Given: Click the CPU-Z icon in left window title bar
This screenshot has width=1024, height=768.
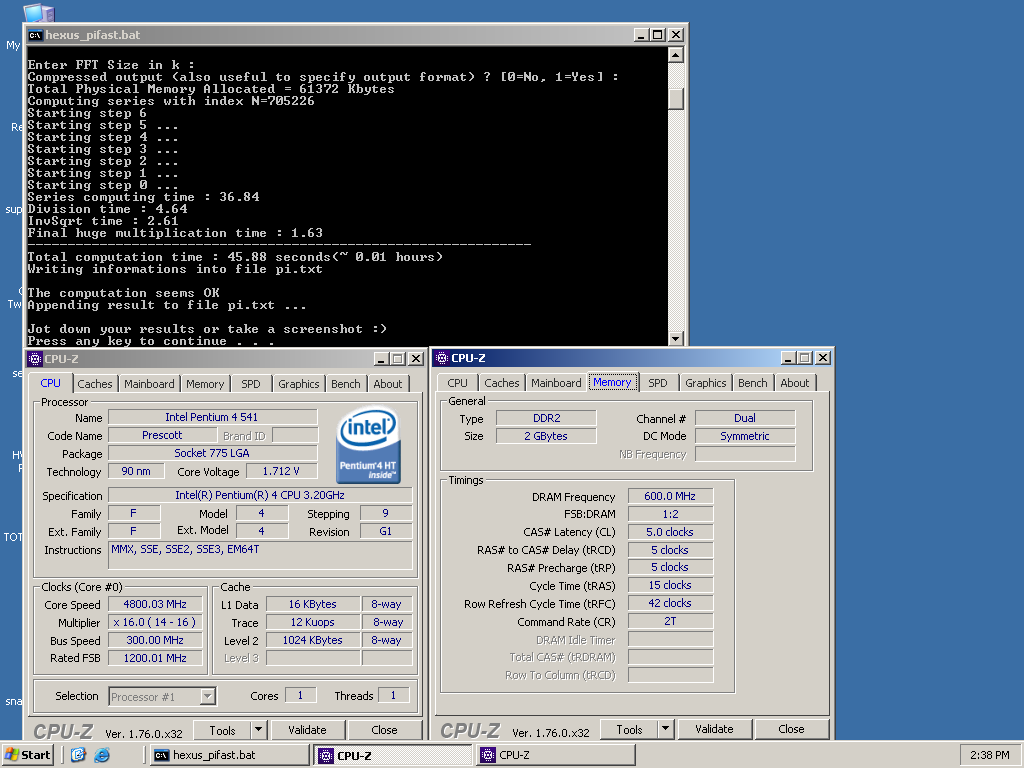Looking at the screenshot, I should click(35, 359).
